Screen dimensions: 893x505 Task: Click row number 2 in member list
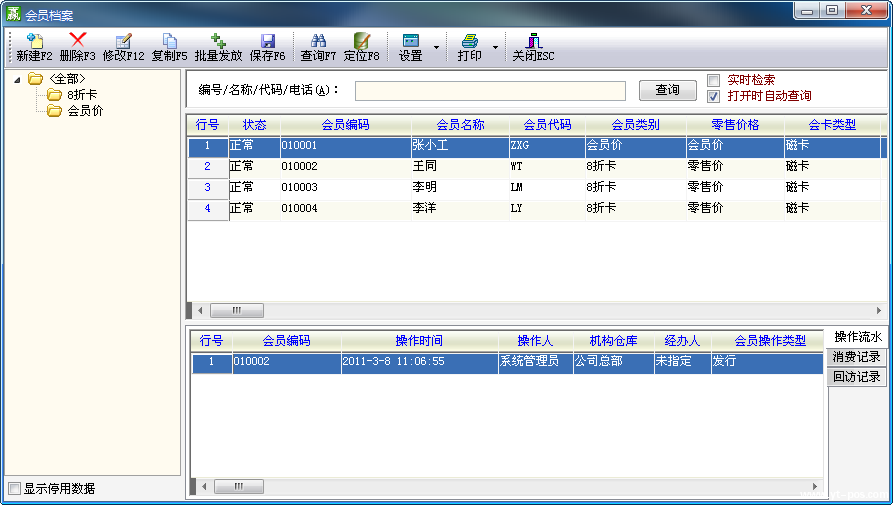207,166
